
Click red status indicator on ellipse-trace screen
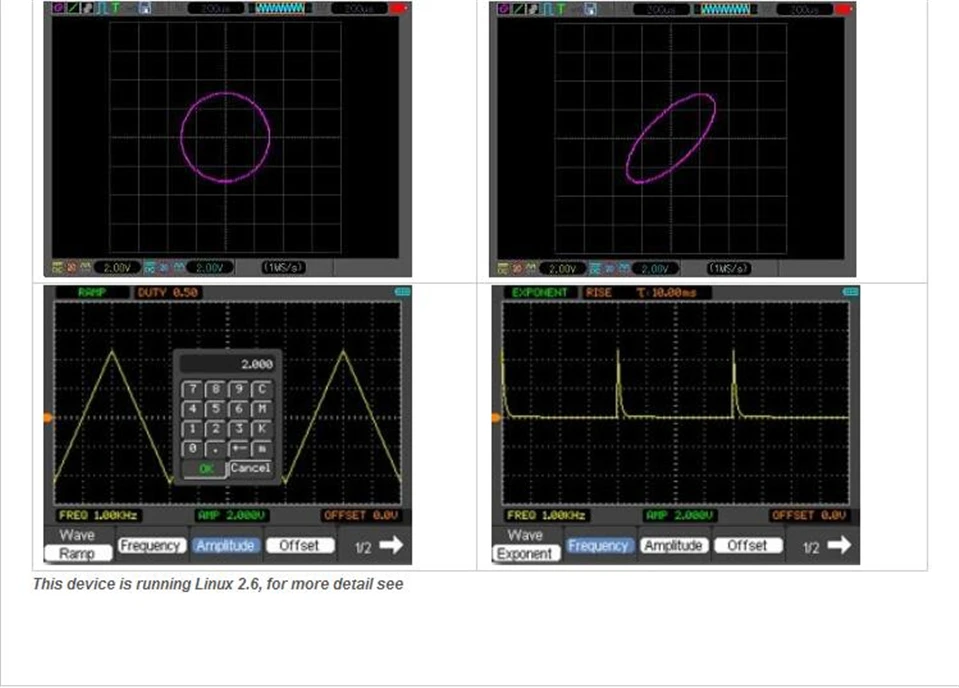[x=843, y=9]
